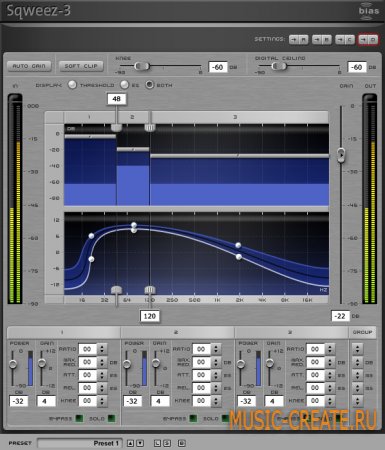Image resolution: width=385 pixels, height=450 pixels.
Task: Select the Both display radio button
Action: pyautogui.click(x=150, y=85)
